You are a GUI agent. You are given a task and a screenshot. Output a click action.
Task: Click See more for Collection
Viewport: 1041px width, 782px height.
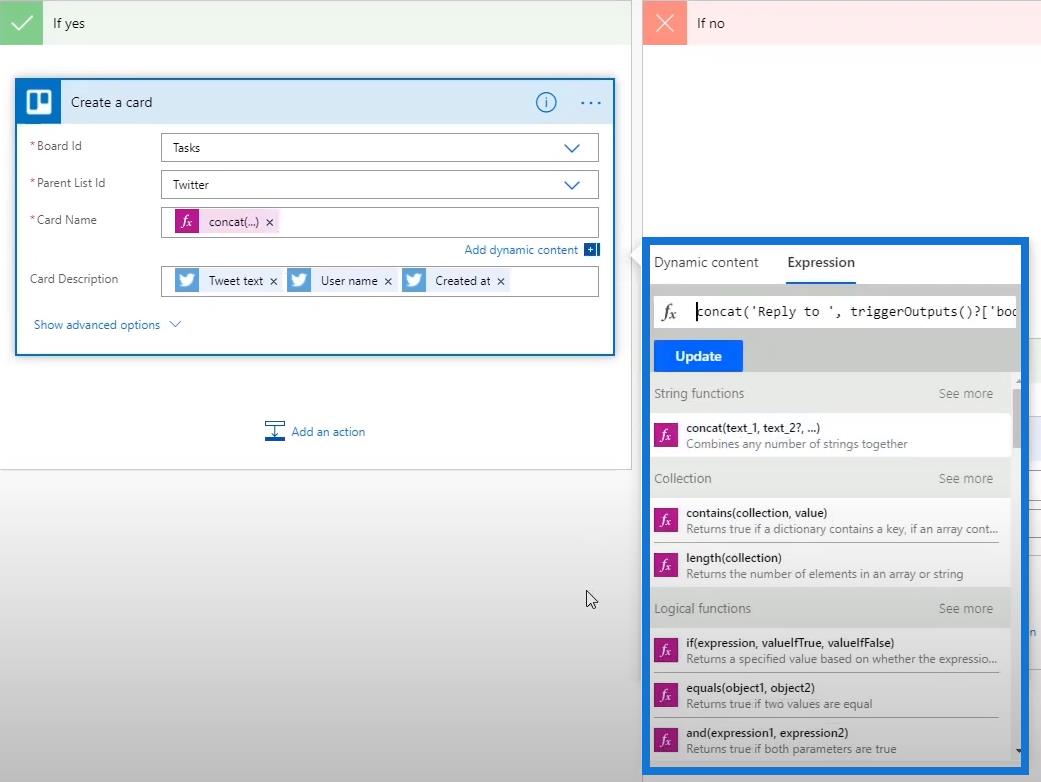pyautogui.click(x=965, y=479)
